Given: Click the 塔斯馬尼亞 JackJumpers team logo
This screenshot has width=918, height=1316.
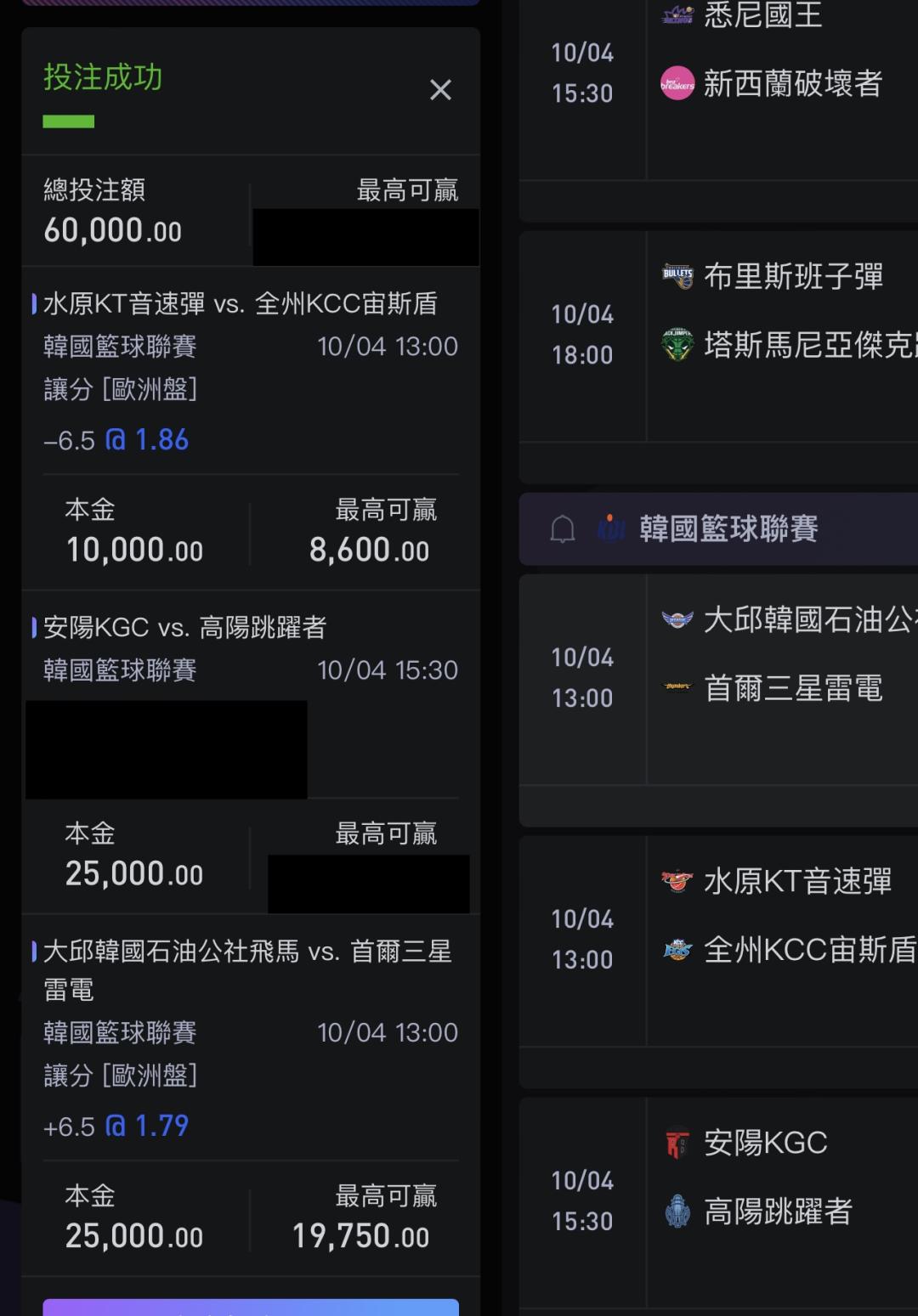Looking at the screenshot, I should (x=677, y=344).
